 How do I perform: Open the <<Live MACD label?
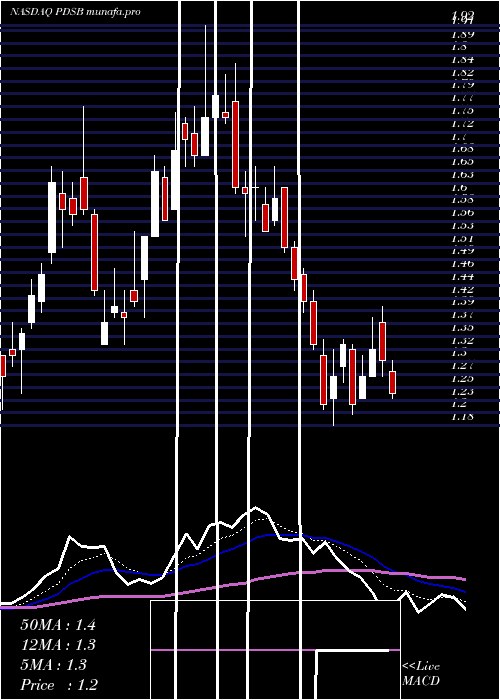[x=421, y=673]
